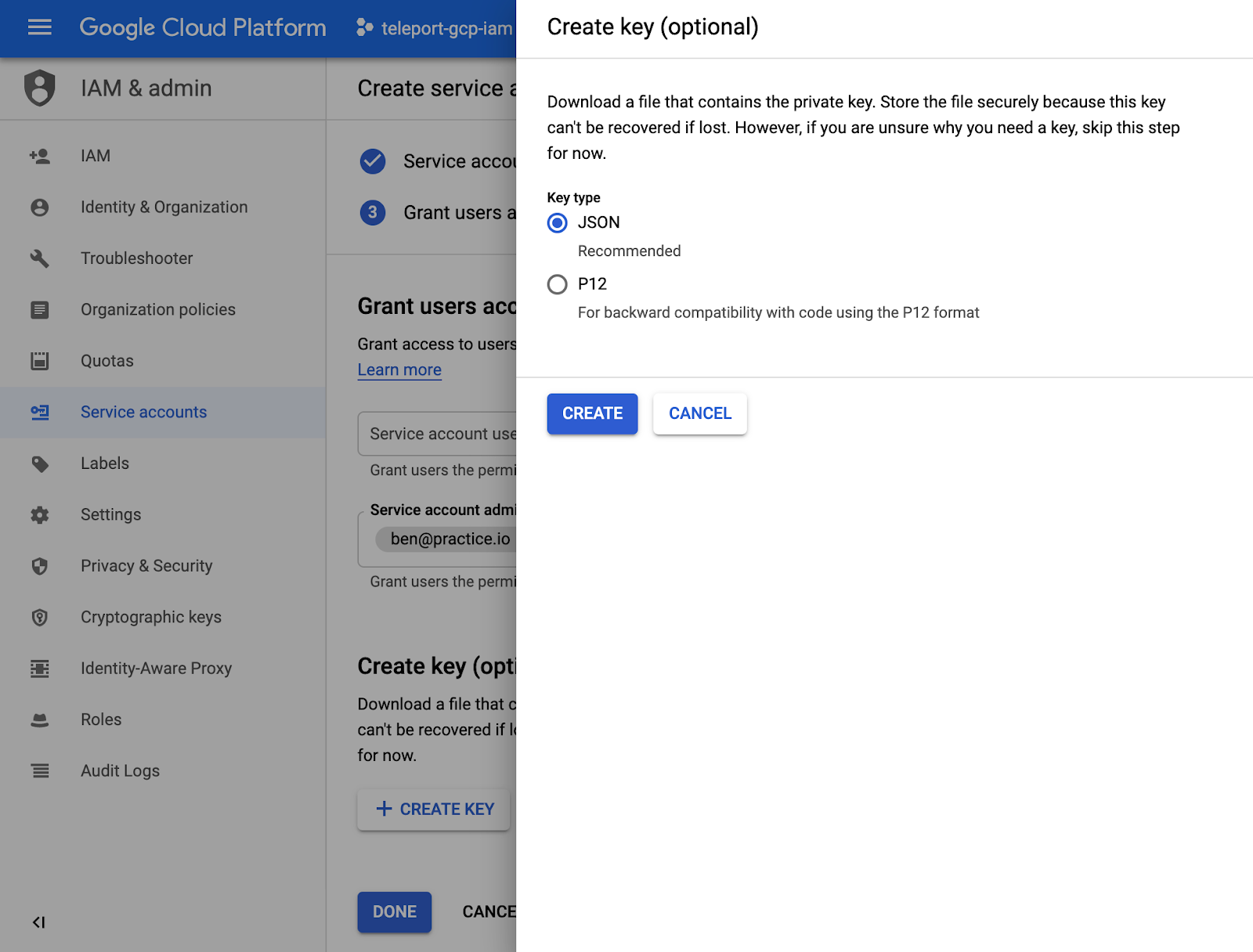
Task: Click the Recommended text under JSON
Action: point(630,251)
